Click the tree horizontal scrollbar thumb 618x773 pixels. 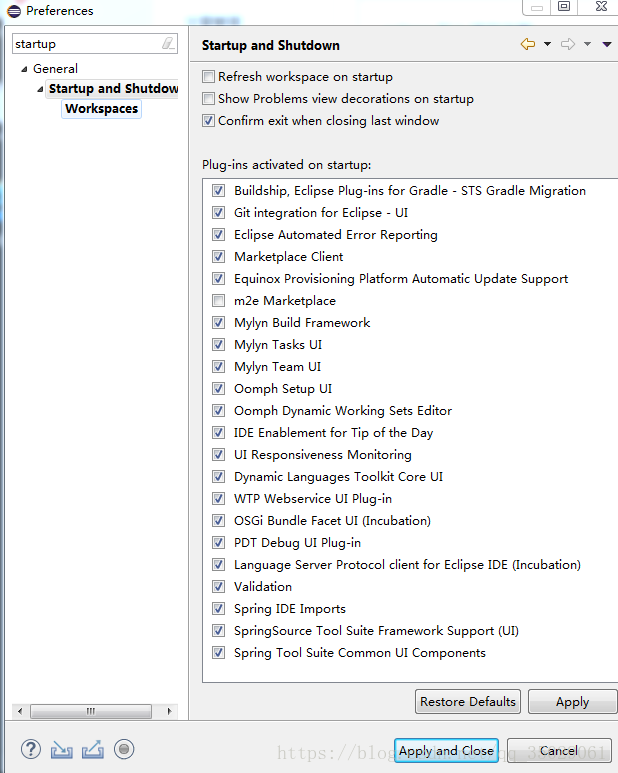[91, 711]
